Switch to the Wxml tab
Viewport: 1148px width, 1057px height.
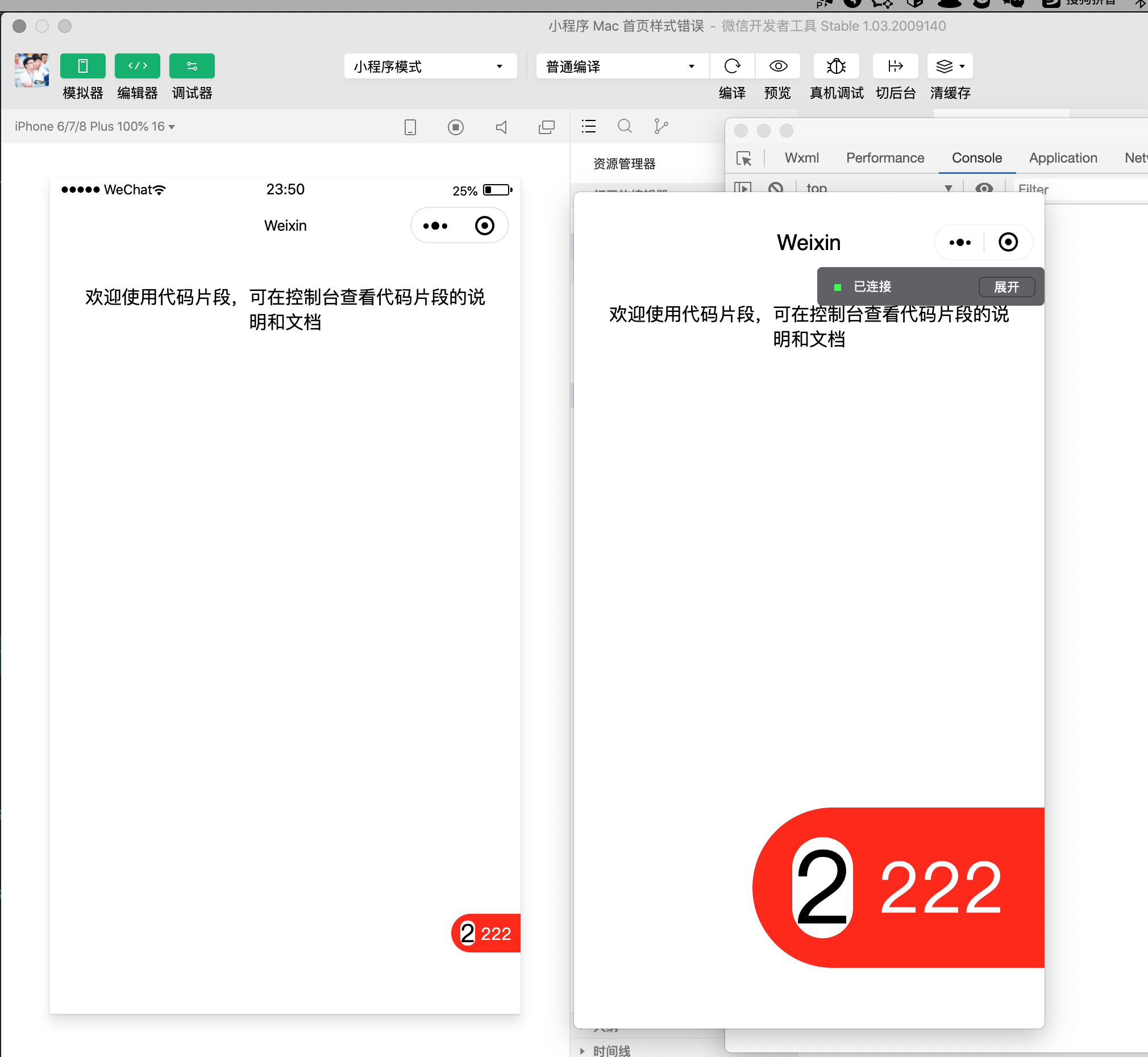pyautogui.click(x=801, y=158)
